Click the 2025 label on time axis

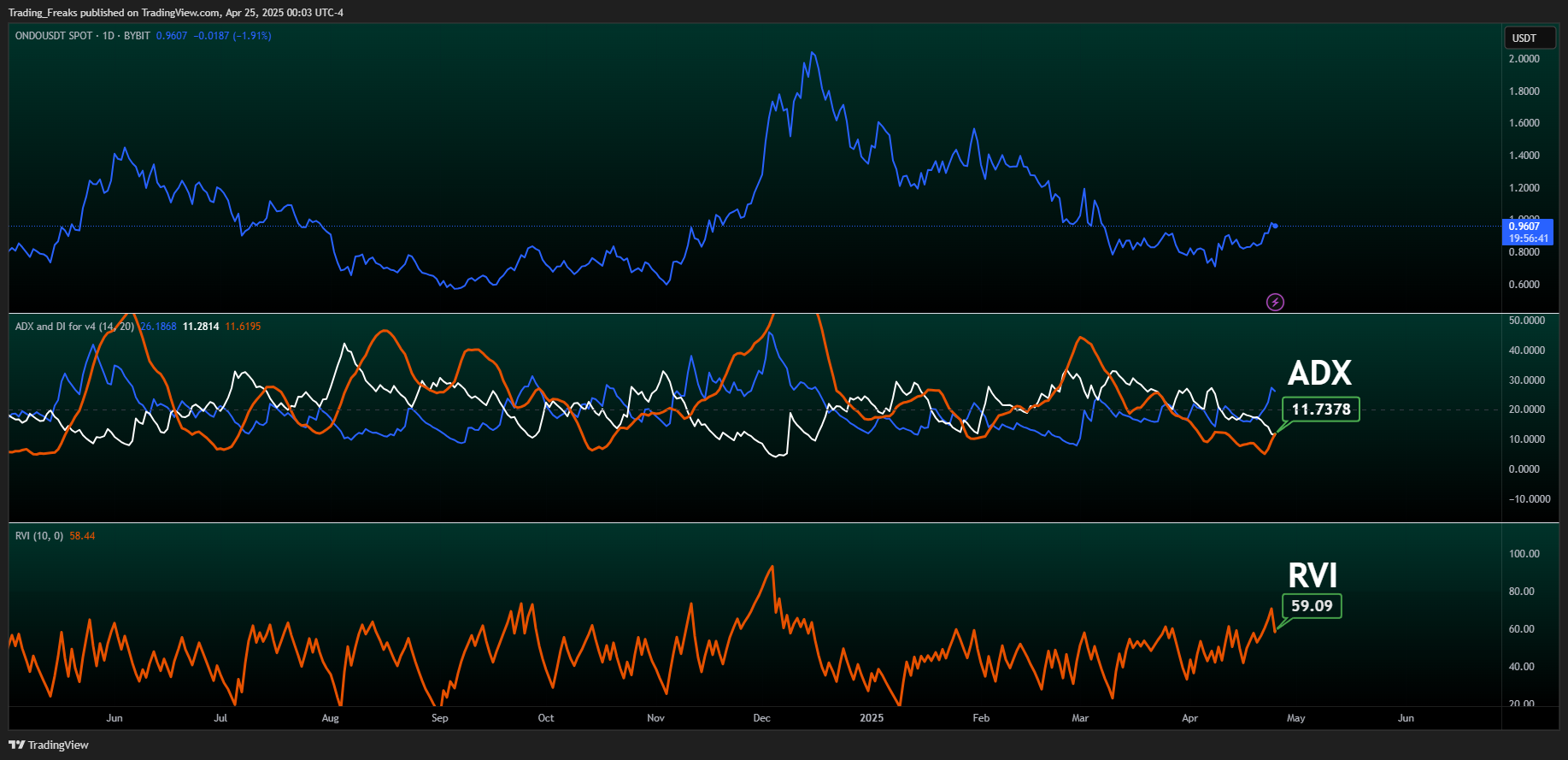[872, 718]
